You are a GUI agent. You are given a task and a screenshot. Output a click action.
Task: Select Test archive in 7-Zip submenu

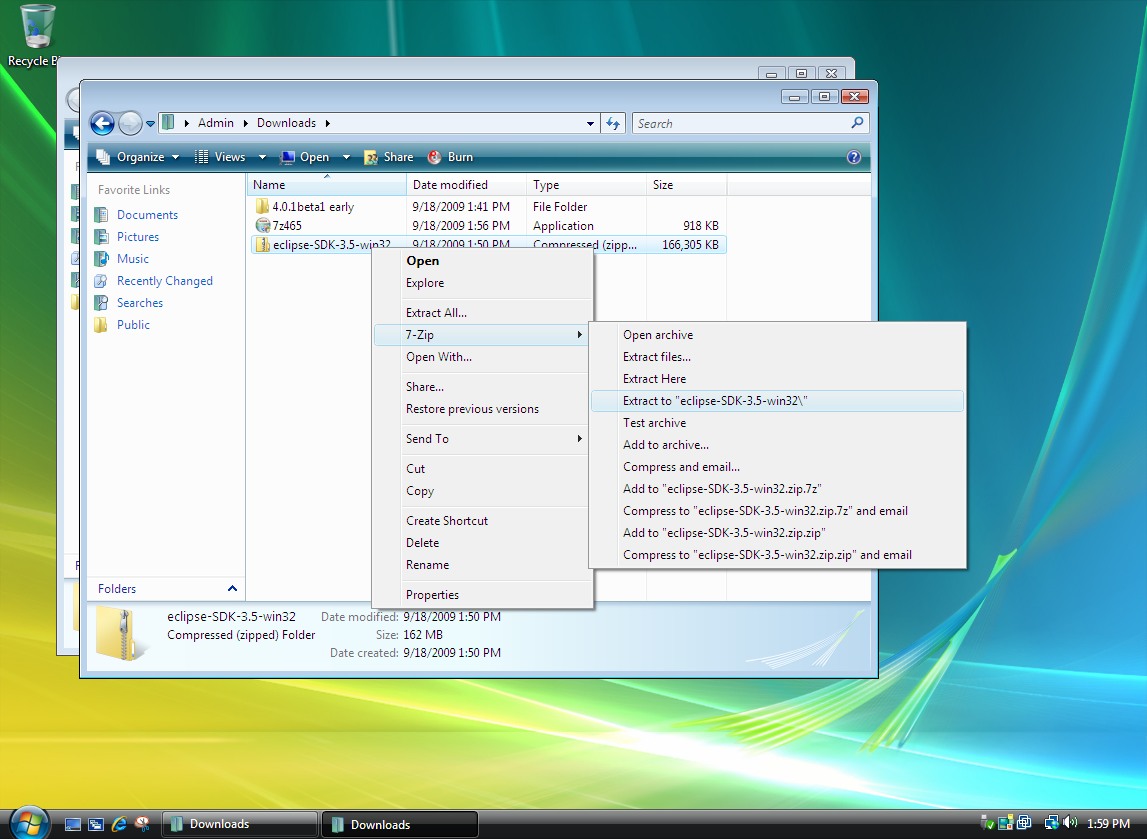[x=777, y=423]
